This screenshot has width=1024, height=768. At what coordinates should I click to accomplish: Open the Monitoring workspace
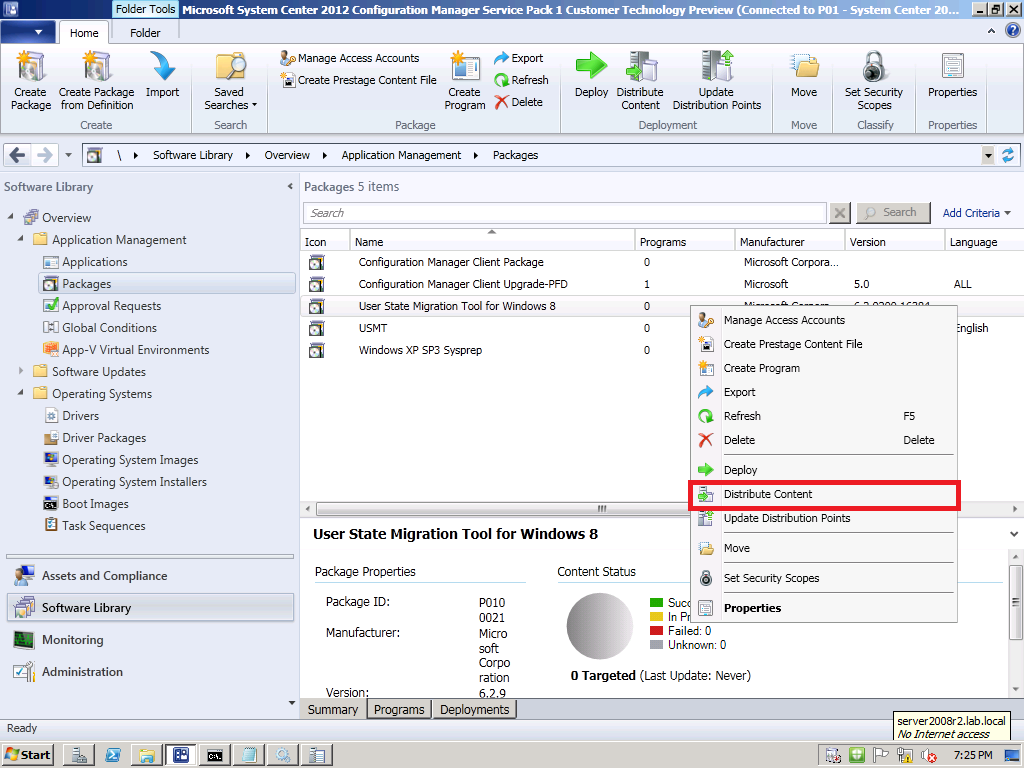click(150, 640)
